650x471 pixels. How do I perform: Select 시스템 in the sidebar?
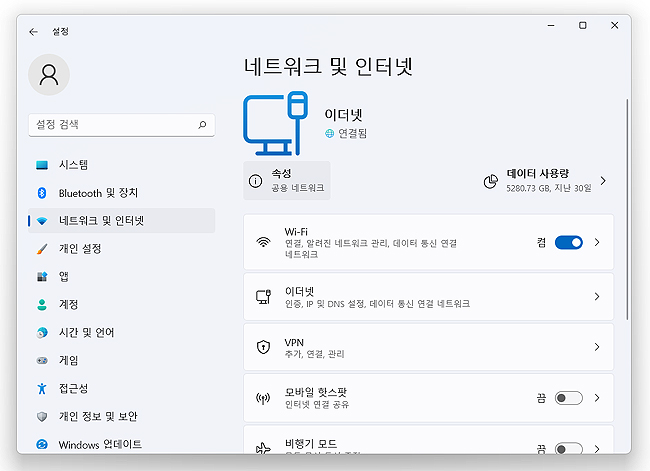pos(121,165)
